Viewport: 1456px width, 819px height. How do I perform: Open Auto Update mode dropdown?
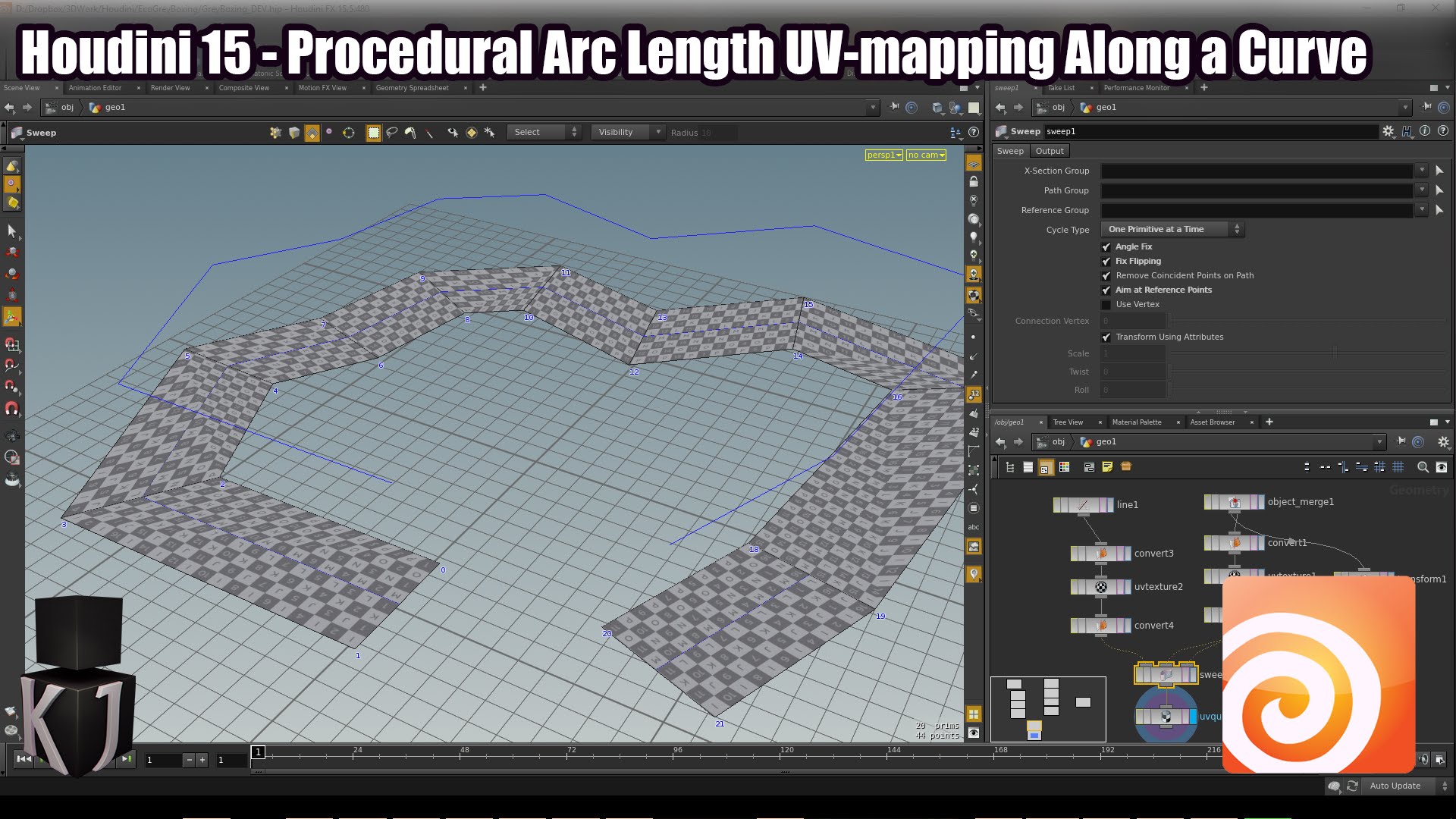click(x=1407, y=786)
